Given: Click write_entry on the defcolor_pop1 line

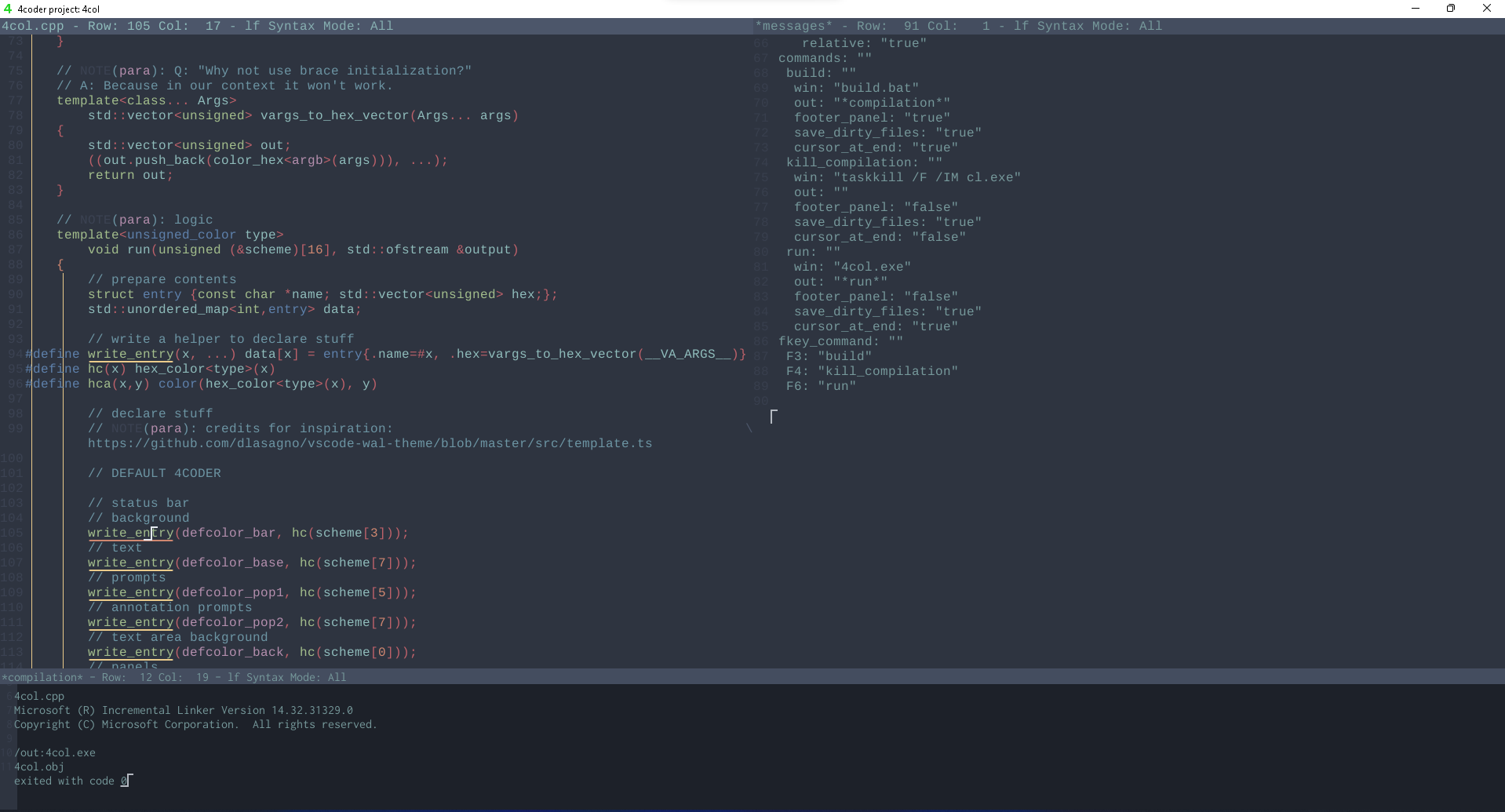Looking at the screenshot, I should 130,592.
